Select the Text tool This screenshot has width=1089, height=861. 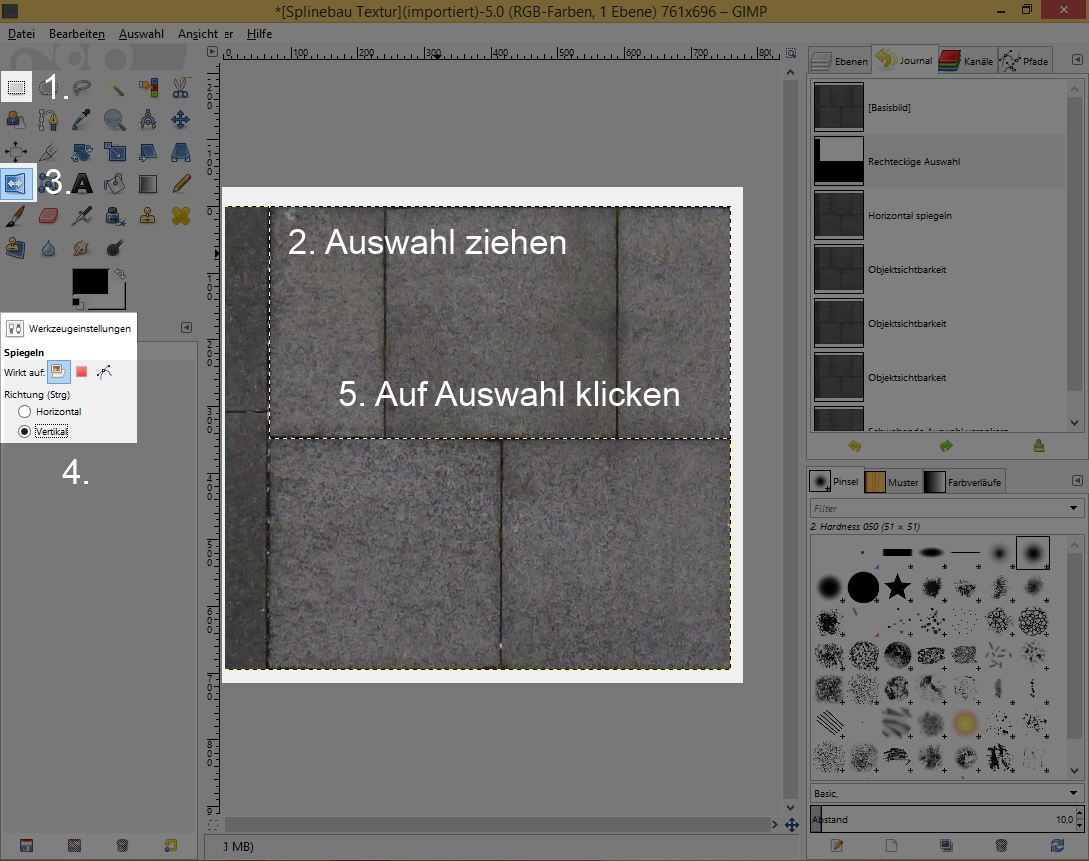(83, 183)
